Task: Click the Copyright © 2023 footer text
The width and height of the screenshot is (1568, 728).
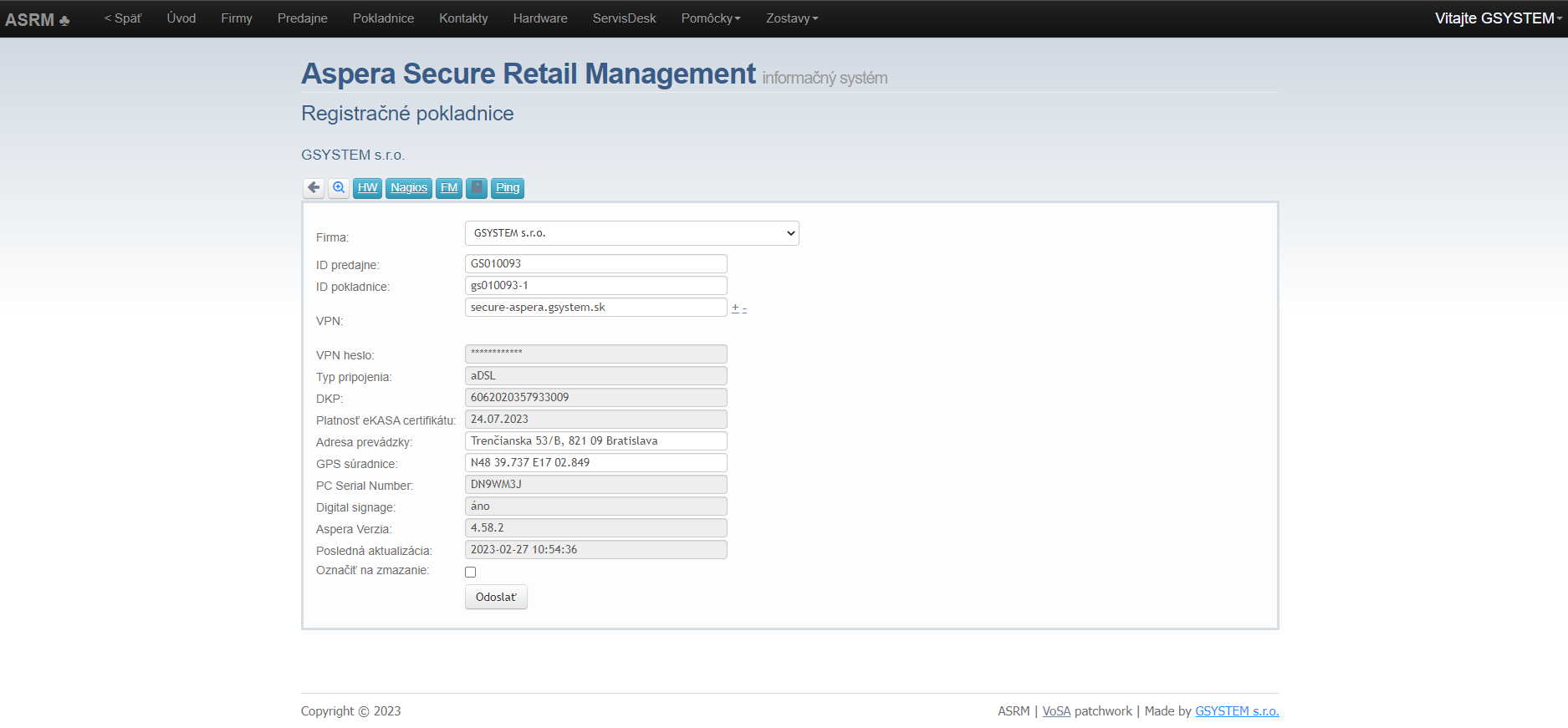Action: [x=351, y=711]
